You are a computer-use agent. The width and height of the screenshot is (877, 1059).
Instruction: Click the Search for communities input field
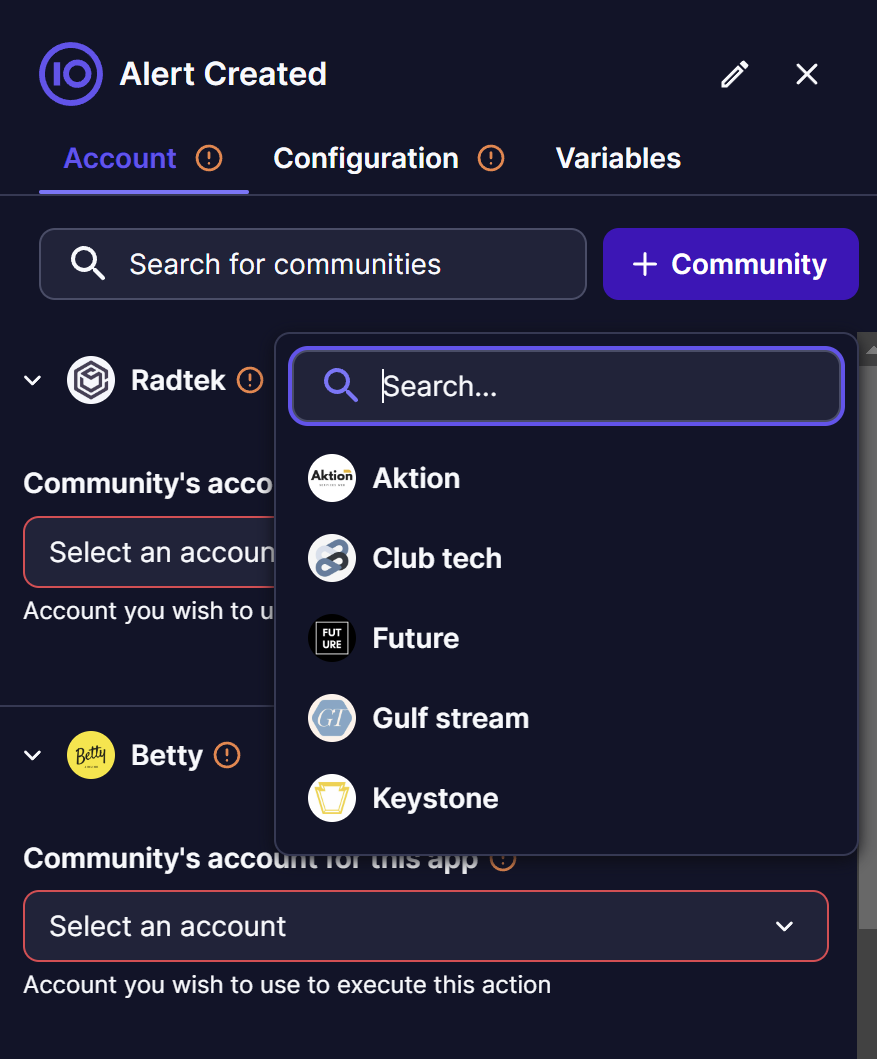click(x=313, y=264)
